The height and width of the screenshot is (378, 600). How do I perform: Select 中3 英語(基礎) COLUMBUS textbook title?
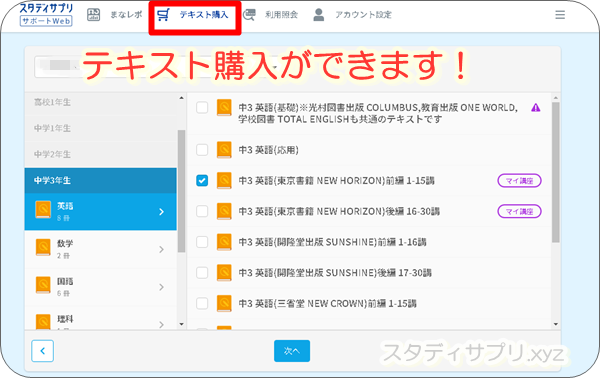(378, 113)
